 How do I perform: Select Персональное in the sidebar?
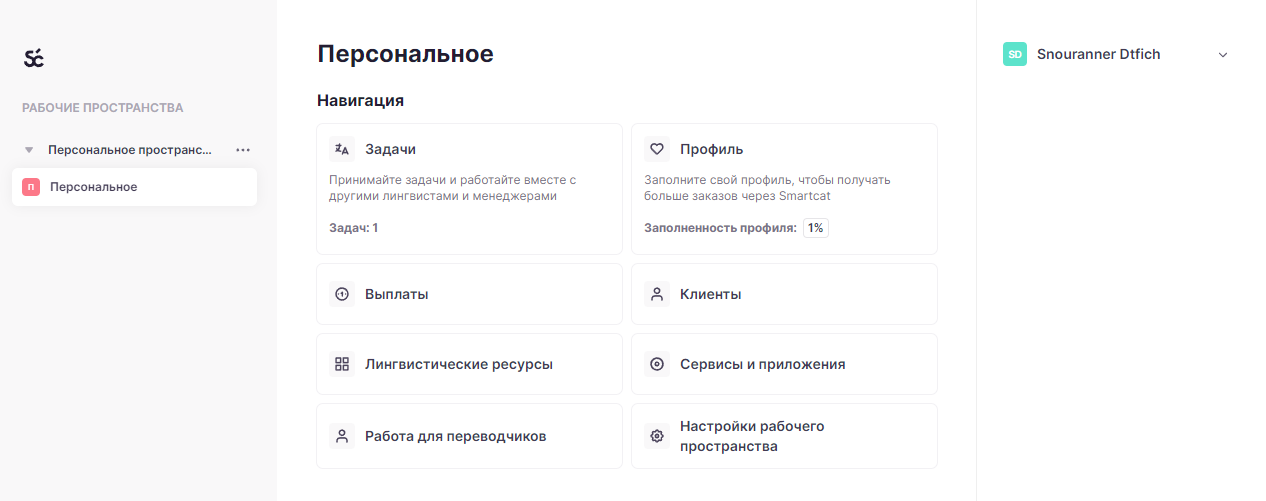click(x=93, y=187)
